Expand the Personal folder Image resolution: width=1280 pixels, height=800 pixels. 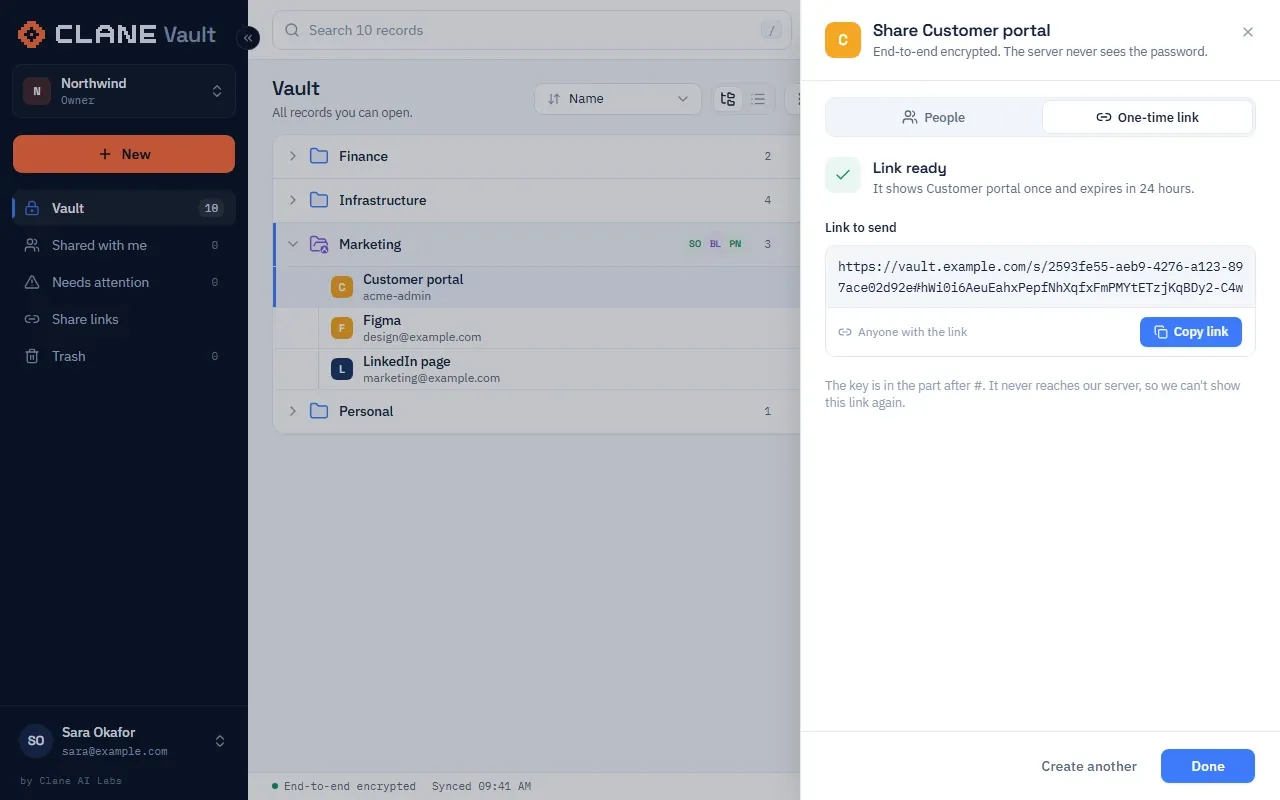coord(293,411)
